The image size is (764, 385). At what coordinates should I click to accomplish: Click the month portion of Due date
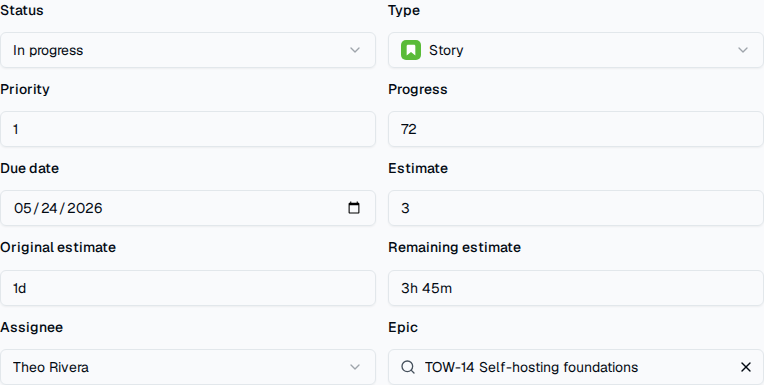(x=22, y=208)
